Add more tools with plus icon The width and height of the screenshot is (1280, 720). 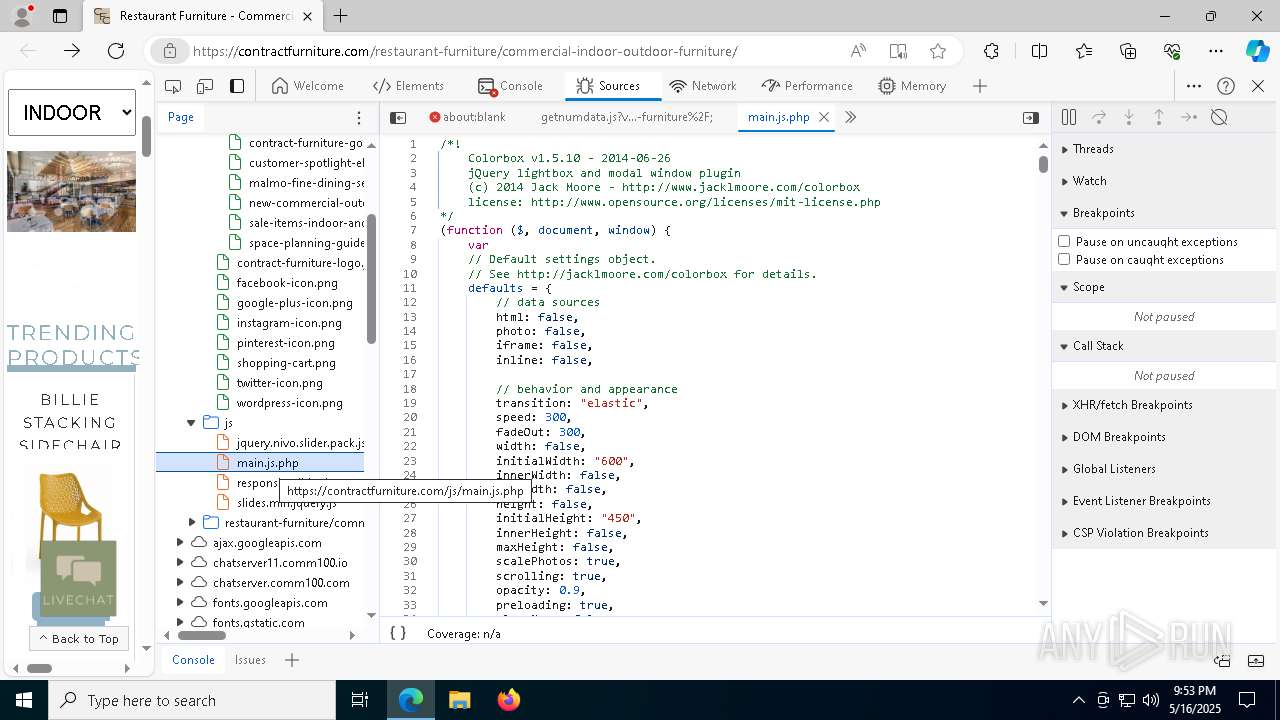980,86
